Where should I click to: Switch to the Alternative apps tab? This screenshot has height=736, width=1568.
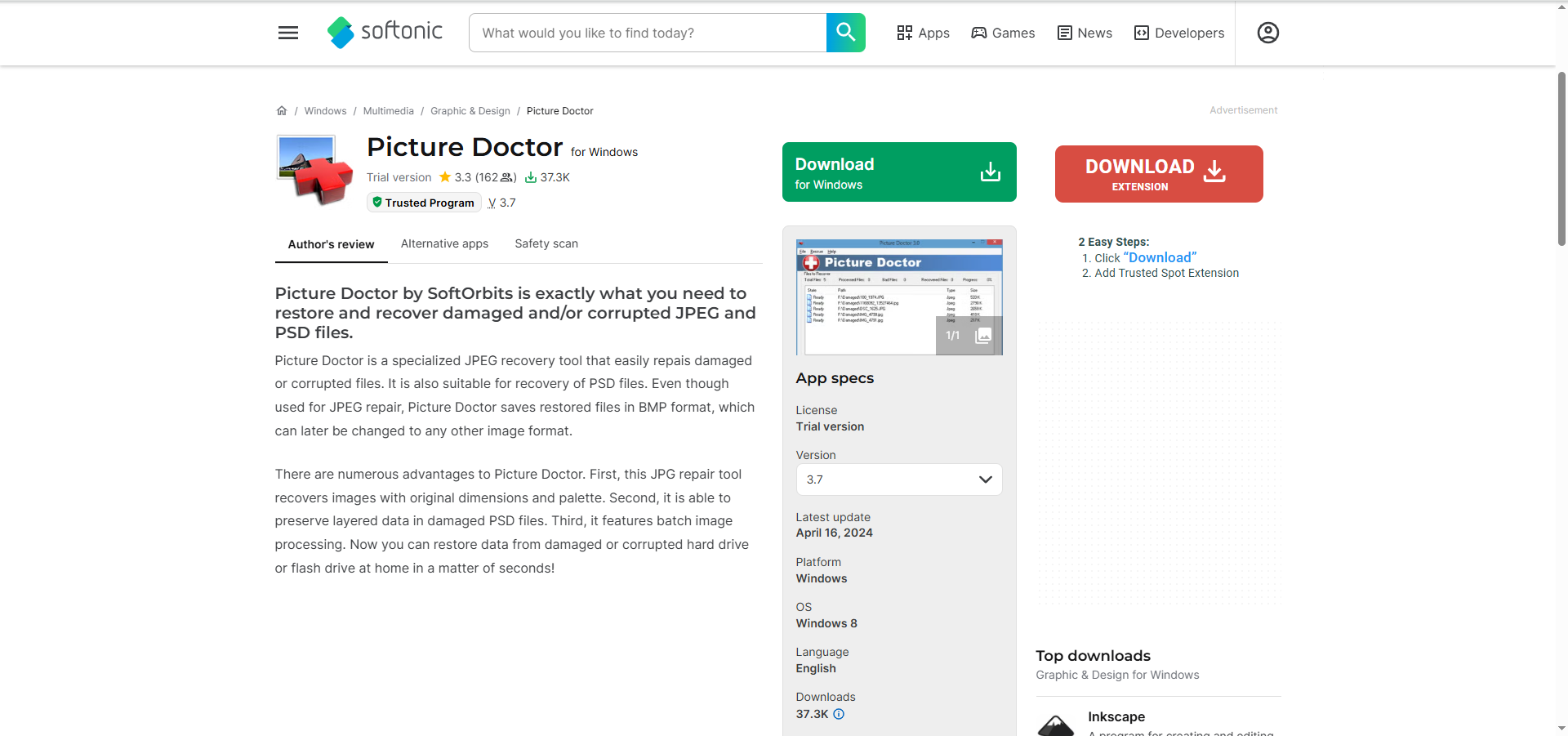point(444,243)
